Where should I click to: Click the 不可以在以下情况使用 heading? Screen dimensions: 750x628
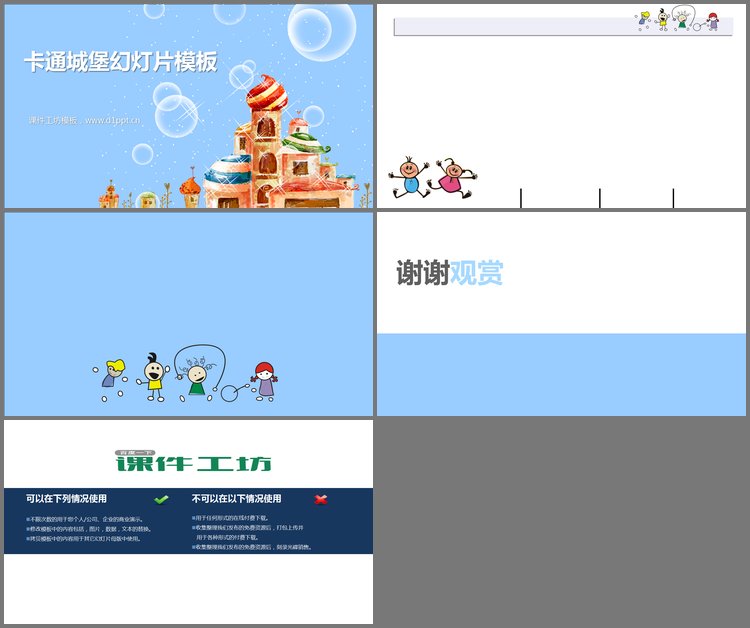point(236,498)
